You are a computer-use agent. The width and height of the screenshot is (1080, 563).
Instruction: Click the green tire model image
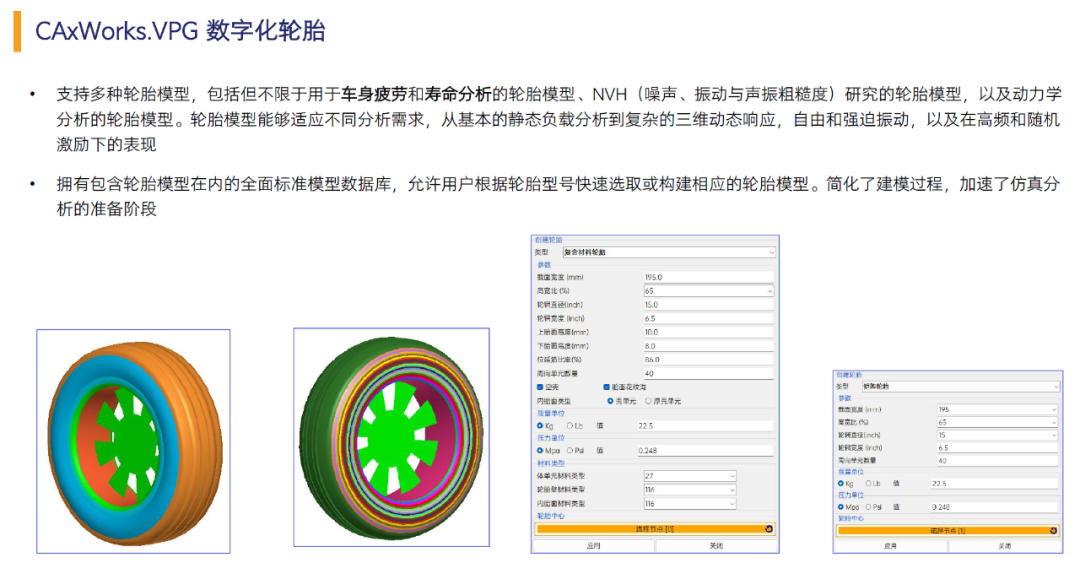click(392, 438)
